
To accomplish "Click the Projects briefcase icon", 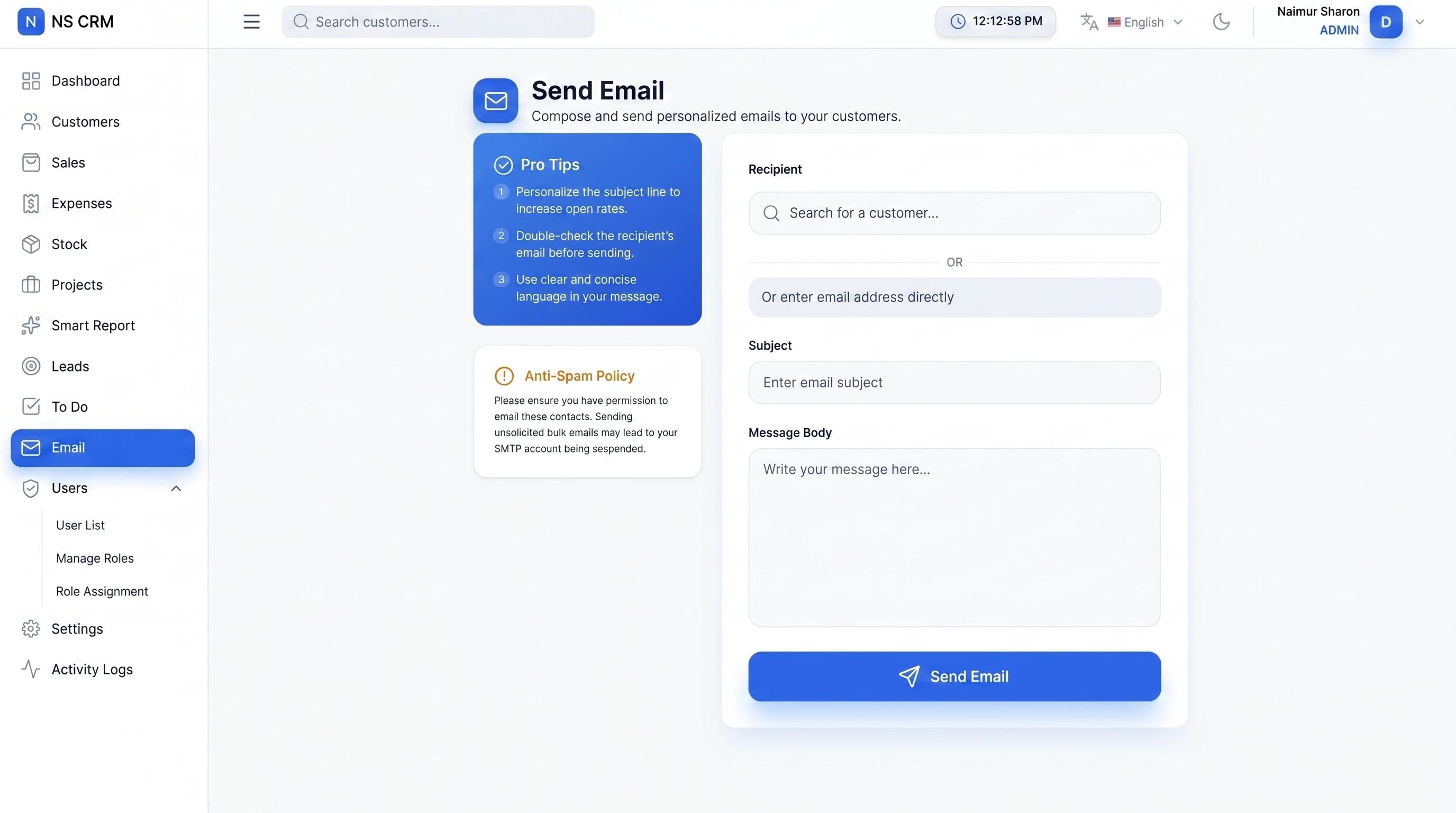I will pyautogui.click(x=31, y=284).
